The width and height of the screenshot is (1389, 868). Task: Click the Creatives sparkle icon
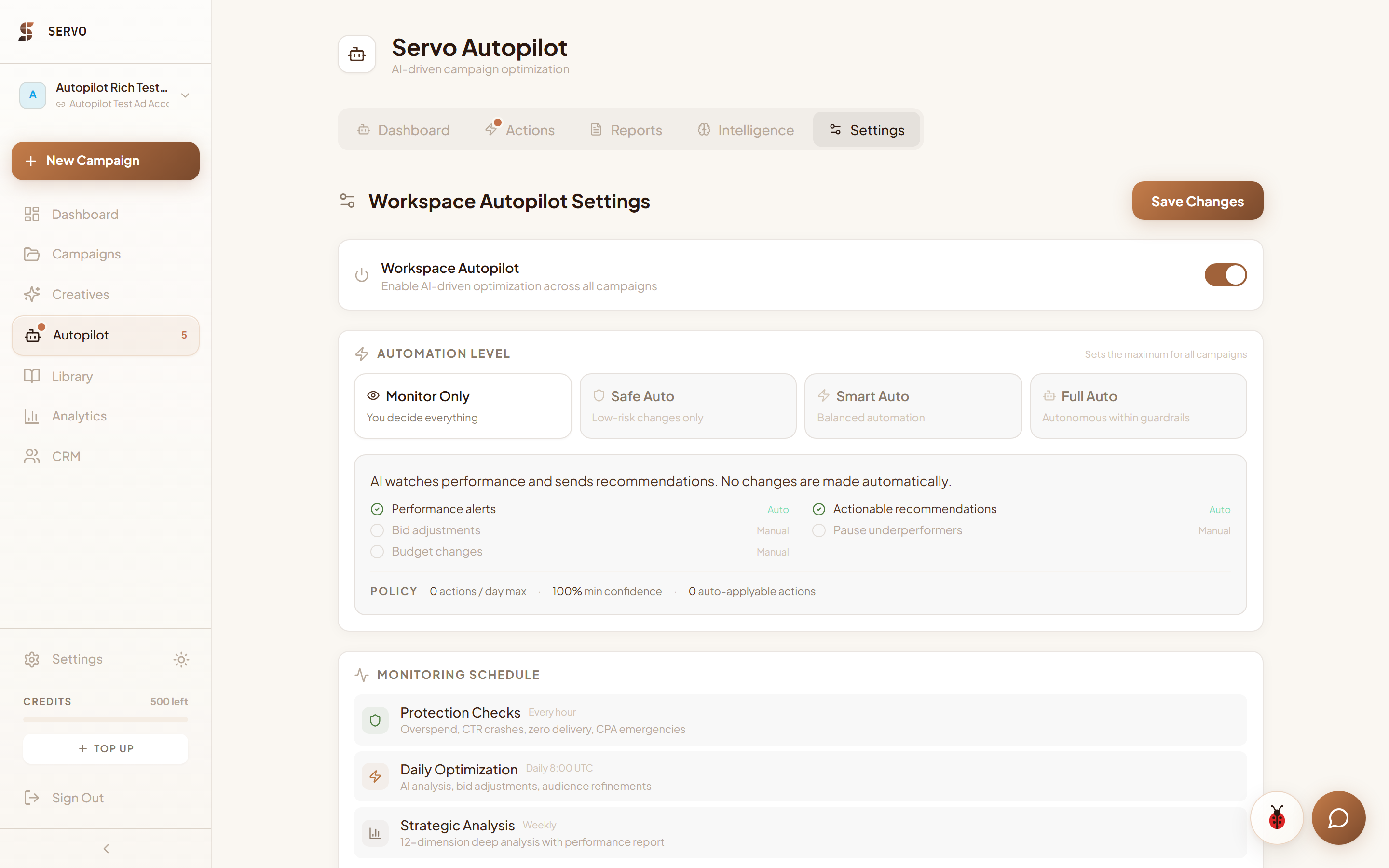coord(31,294)
